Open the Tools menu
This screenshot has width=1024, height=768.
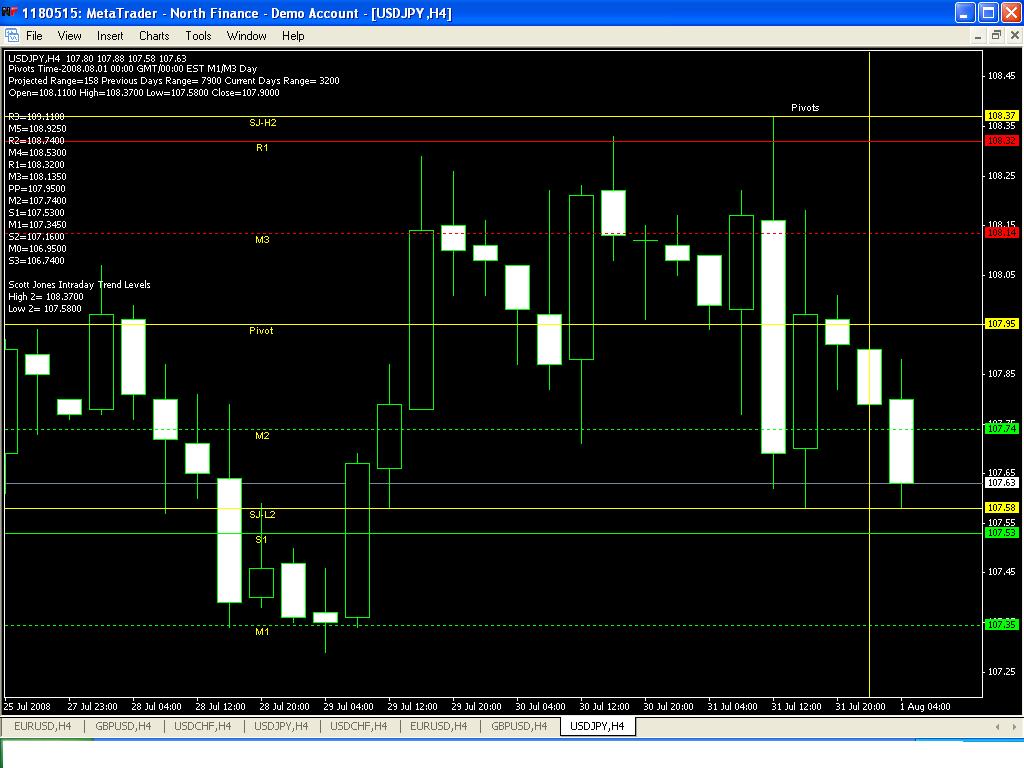pos(198,36)
